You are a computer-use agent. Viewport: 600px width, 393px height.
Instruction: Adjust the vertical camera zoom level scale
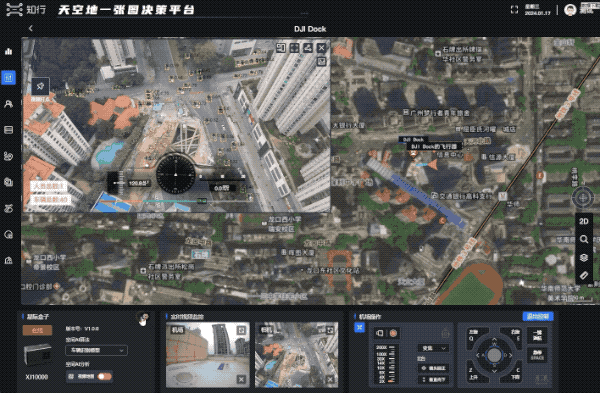pyautogui.click(x=386, y=364)
